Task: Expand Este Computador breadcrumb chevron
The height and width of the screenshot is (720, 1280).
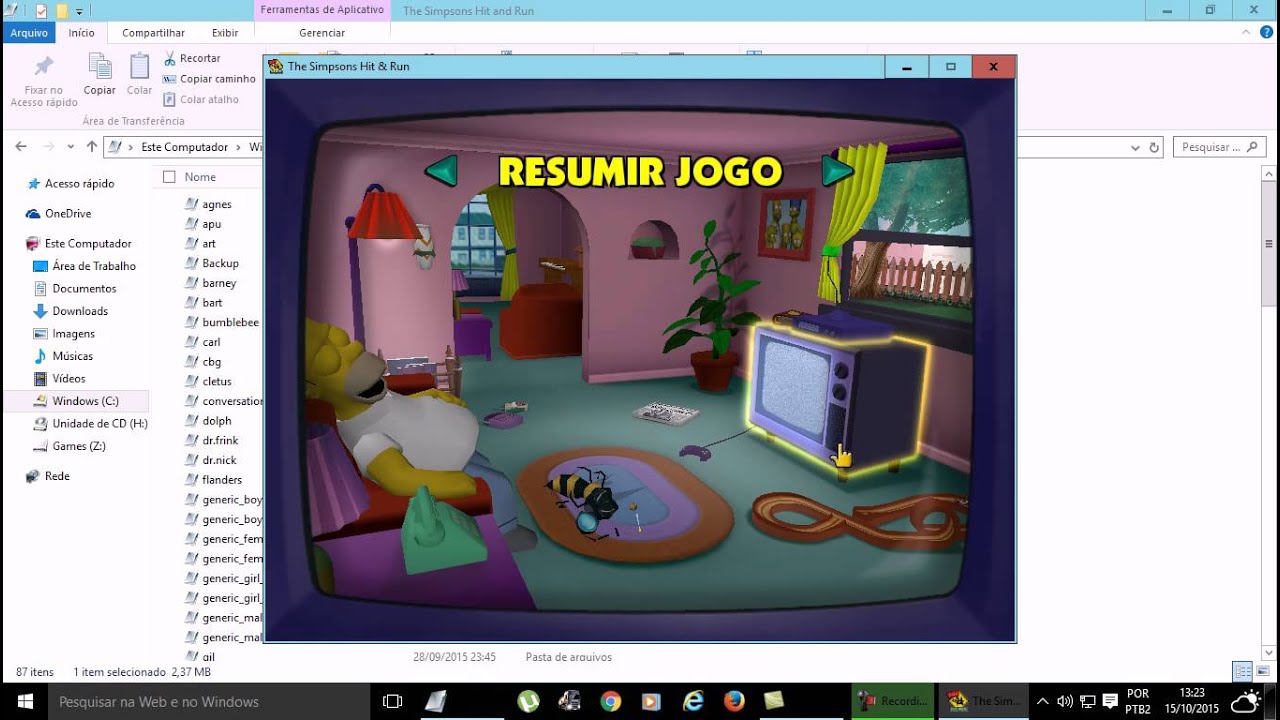Action: [x=239, y=147]
